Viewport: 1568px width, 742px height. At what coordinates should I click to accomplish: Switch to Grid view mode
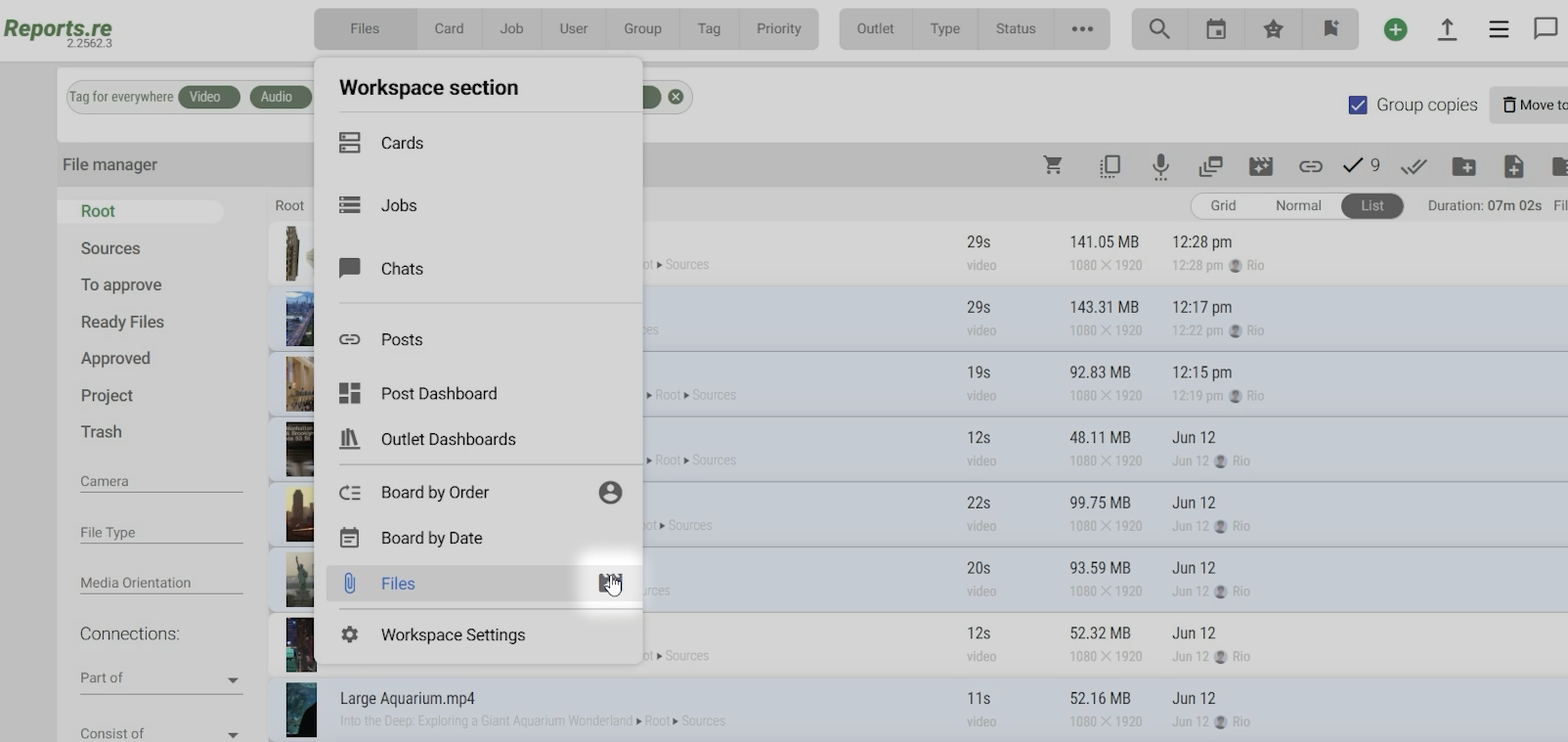pyautogui.click(x=1223, y=205)
